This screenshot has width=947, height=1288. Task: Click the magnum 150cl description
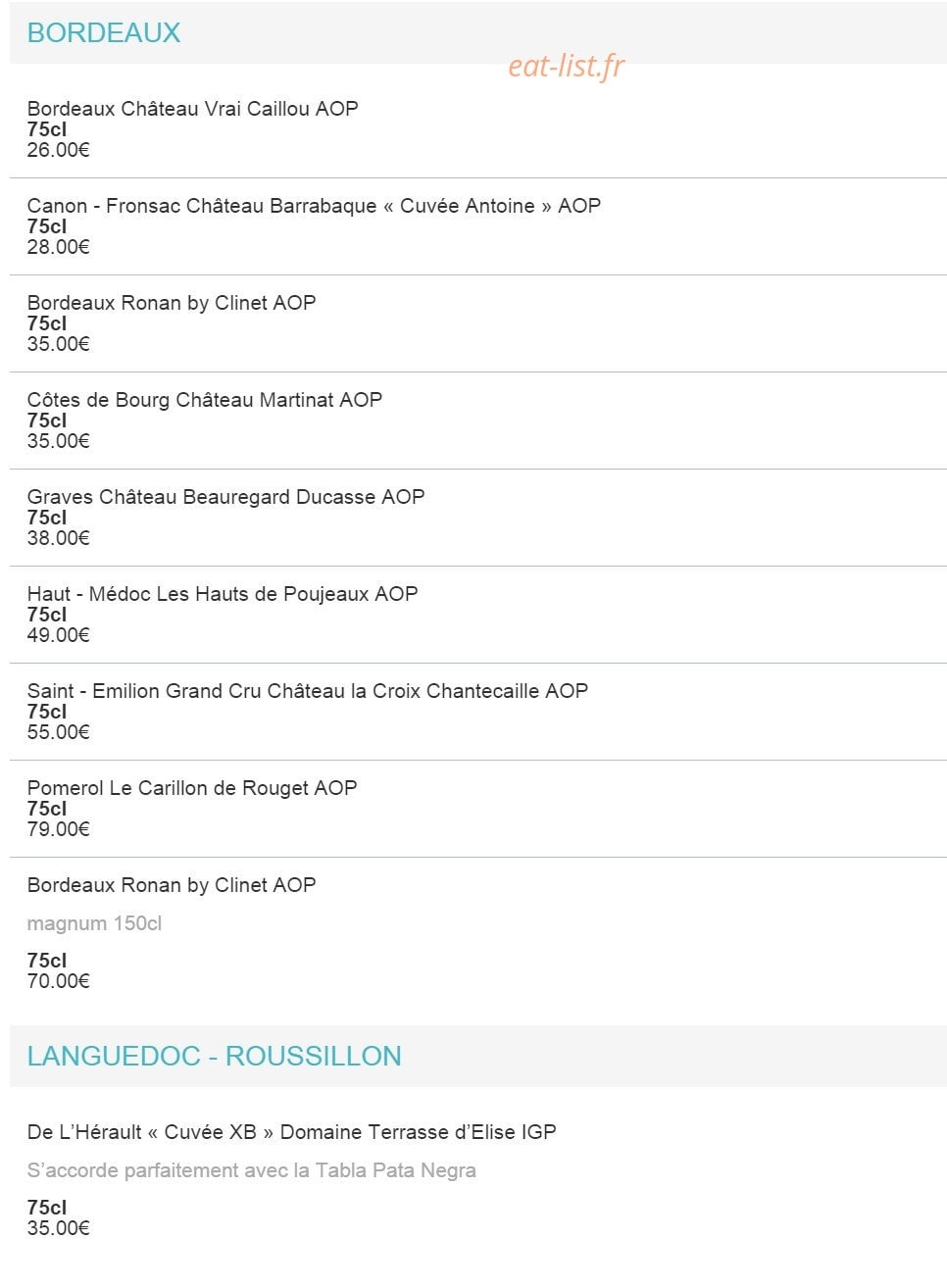coord(94,923)
